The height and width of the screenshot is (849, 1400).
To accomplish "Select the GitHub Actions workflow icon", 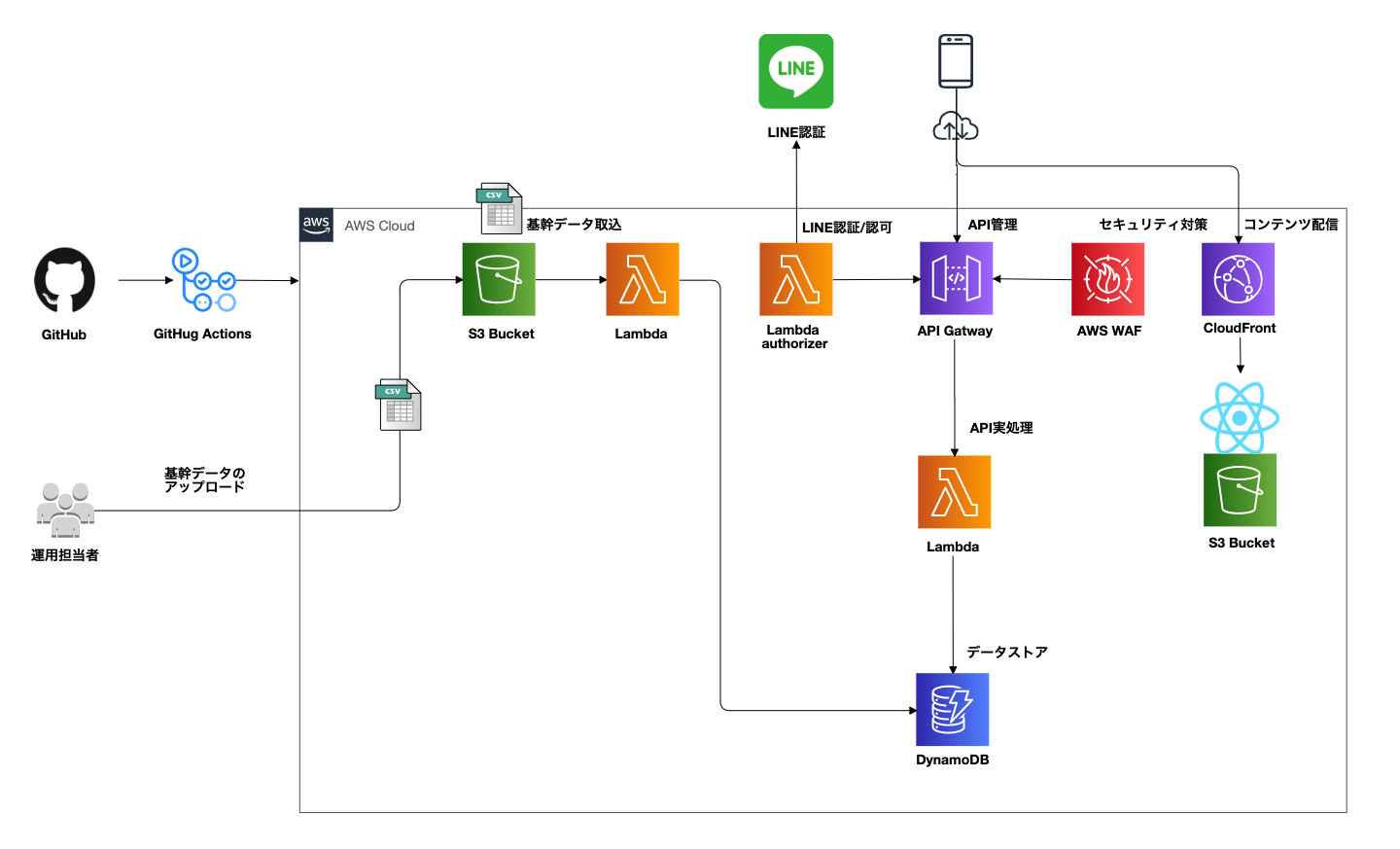I will point(203,280).
